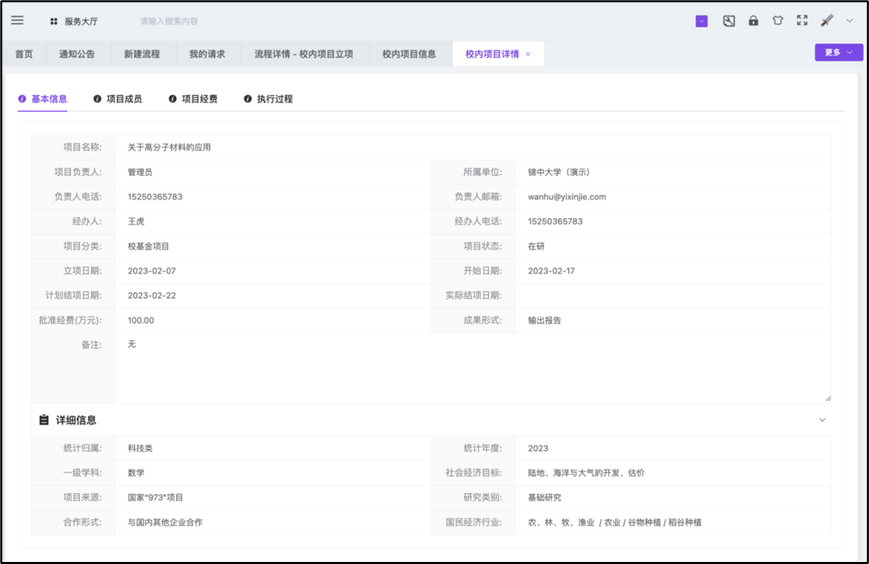Open the 执行过程 tab
The width and height of the screenshot is (869, 564).
coord(268,99)
